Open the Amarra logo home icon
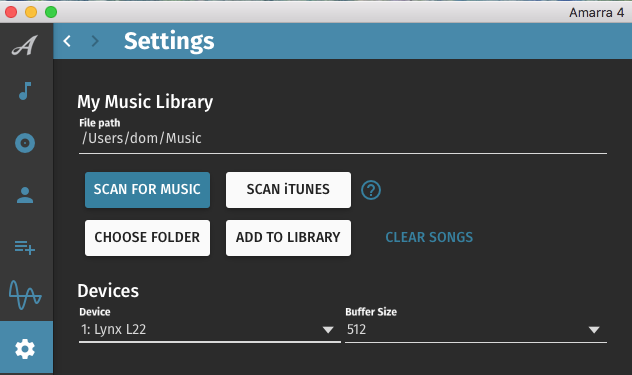 pyautogui.click(x=25, y=45)
